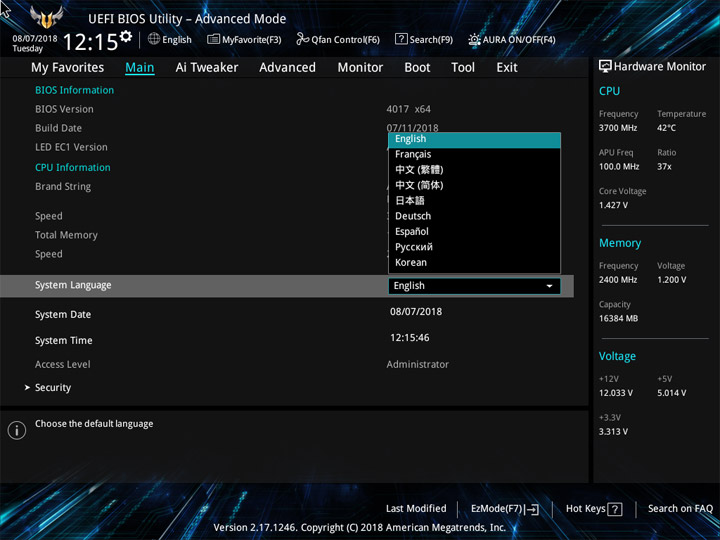Switch to EzMode(F7)
The width and height of the screenshot is (720, 540).
pos(505,509)
